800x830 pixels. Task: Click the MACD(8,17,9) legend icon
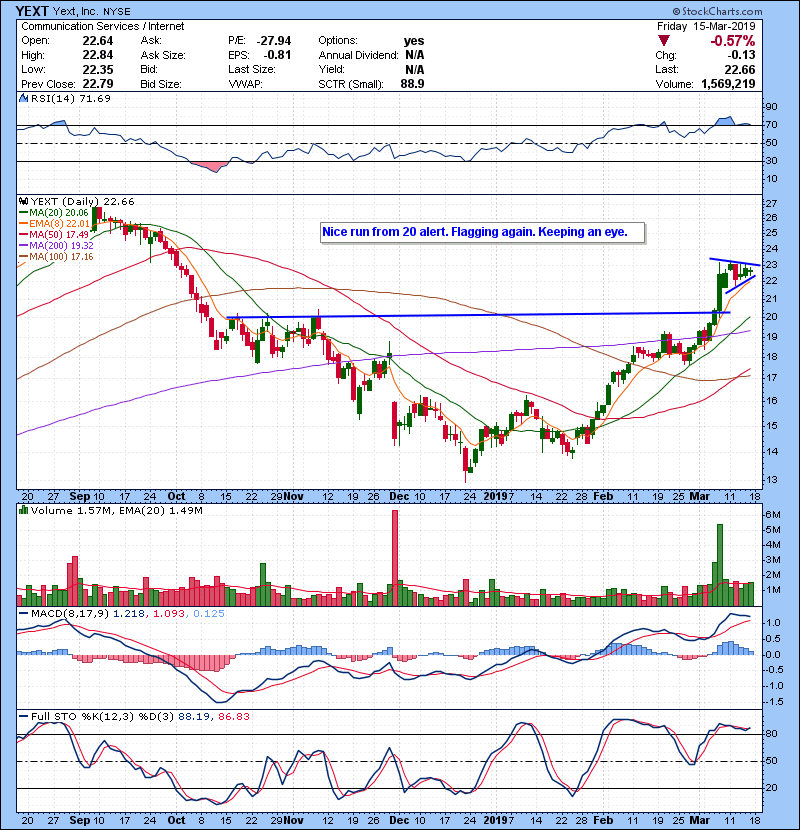[x=24, y=612]
